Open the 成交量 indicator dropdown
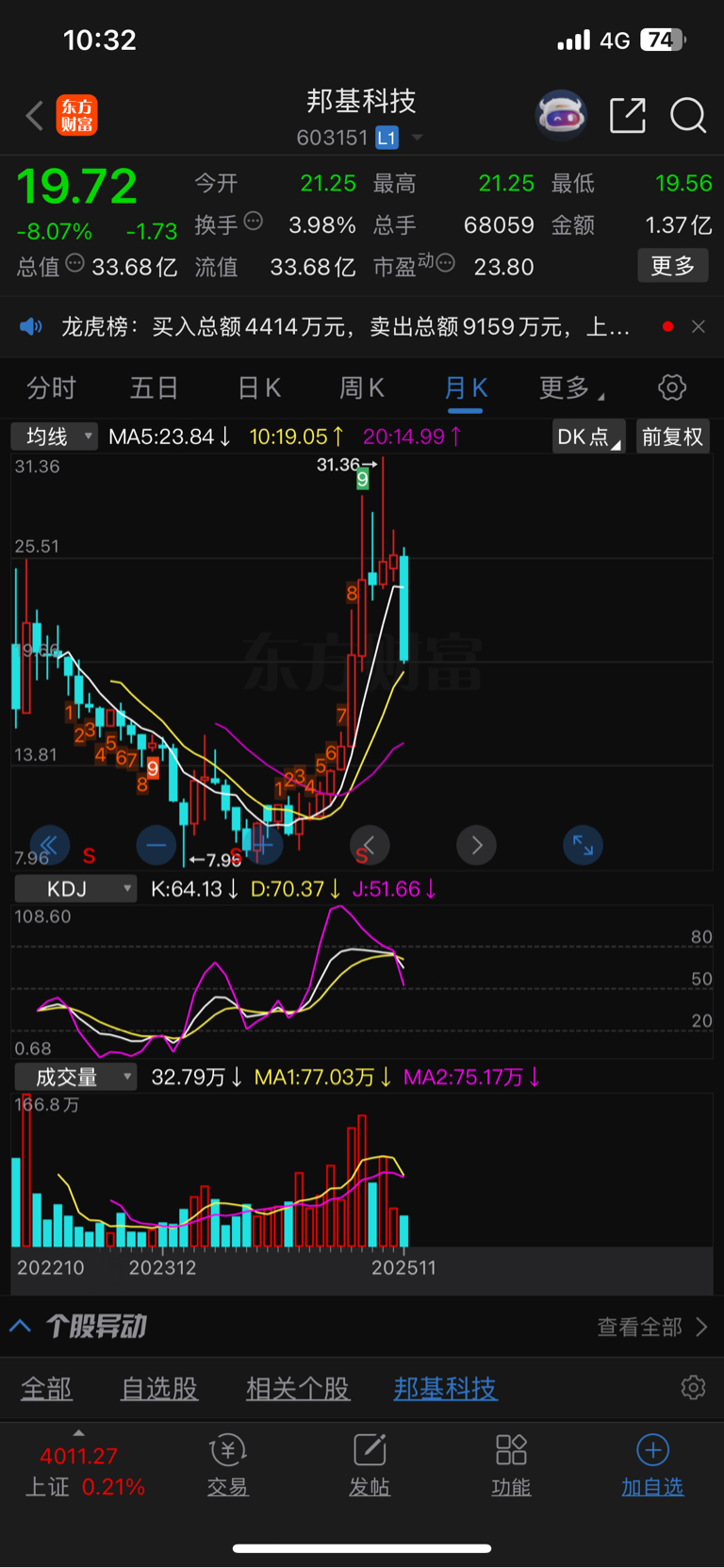Viewport: 724px width, 1568px height. [x=76, y=1077]
